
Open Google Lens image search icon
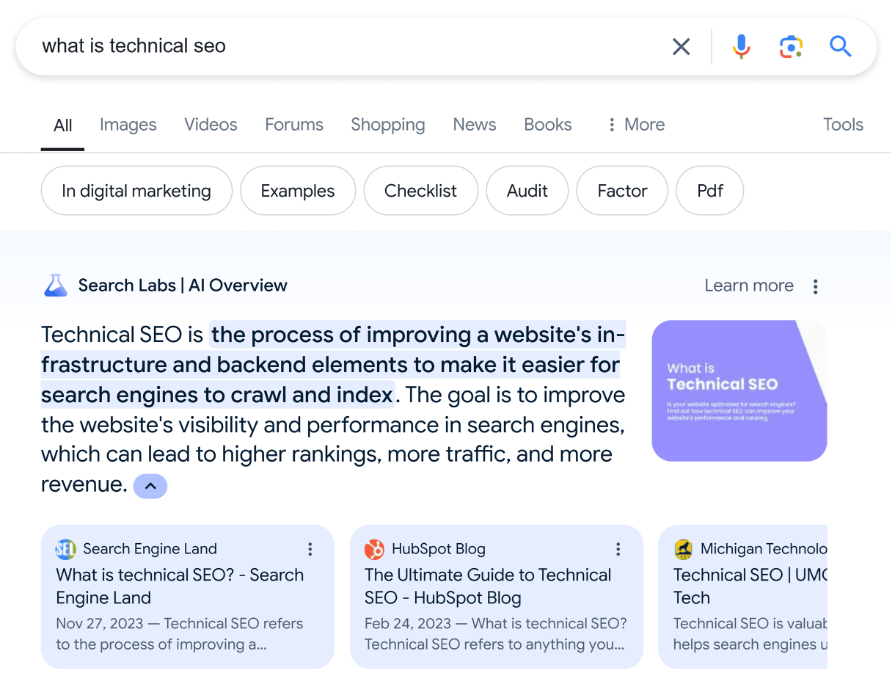coord(790,47)
